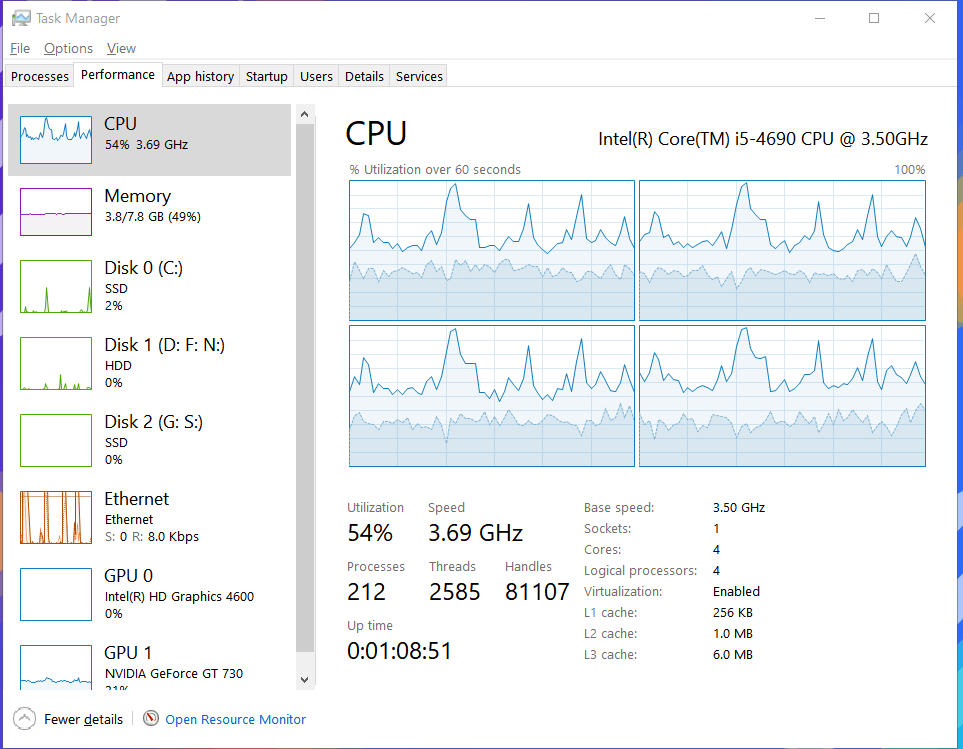Click 'NVIDIA GeForce GT 730' text
The height and width of the screenshot is (749, 963).
[174, 673]
